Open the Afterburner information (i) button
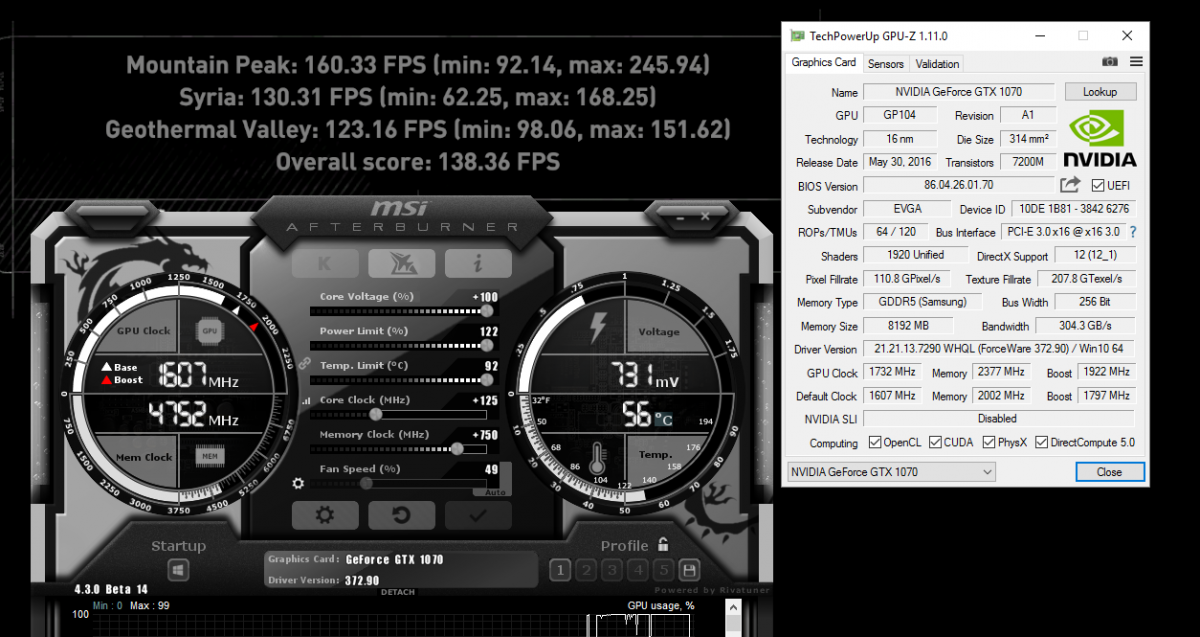The height and width of the screenshot is (637, 1200). tap(478, 263)
